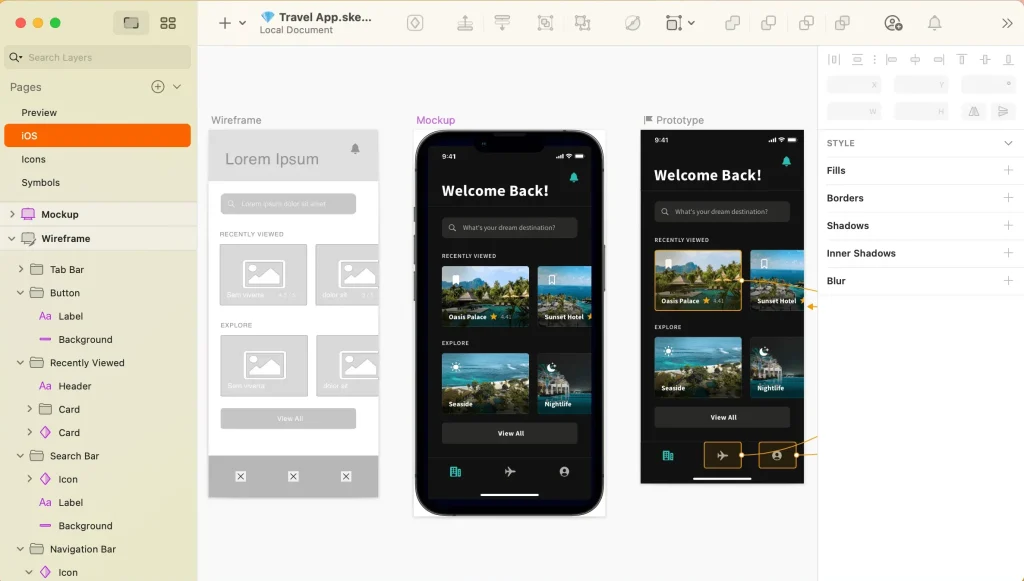Add a new fill with plus button
Viewport: 1024px width, 581px height.
[x=1008, y=171]
